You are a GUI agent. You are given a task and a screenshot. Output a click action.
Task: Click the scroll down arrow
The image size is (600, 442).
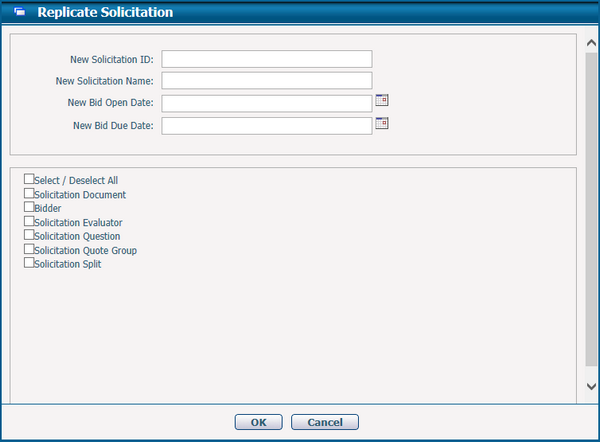click(591, 386)
